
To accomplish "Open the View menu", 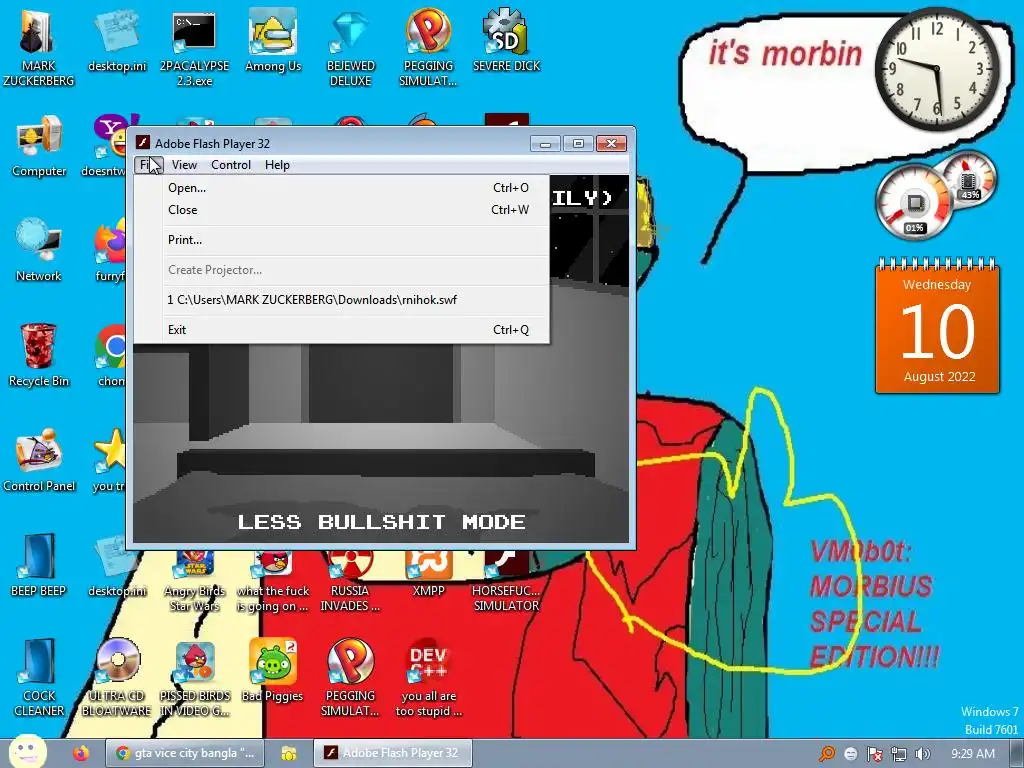I will point(184,165).
